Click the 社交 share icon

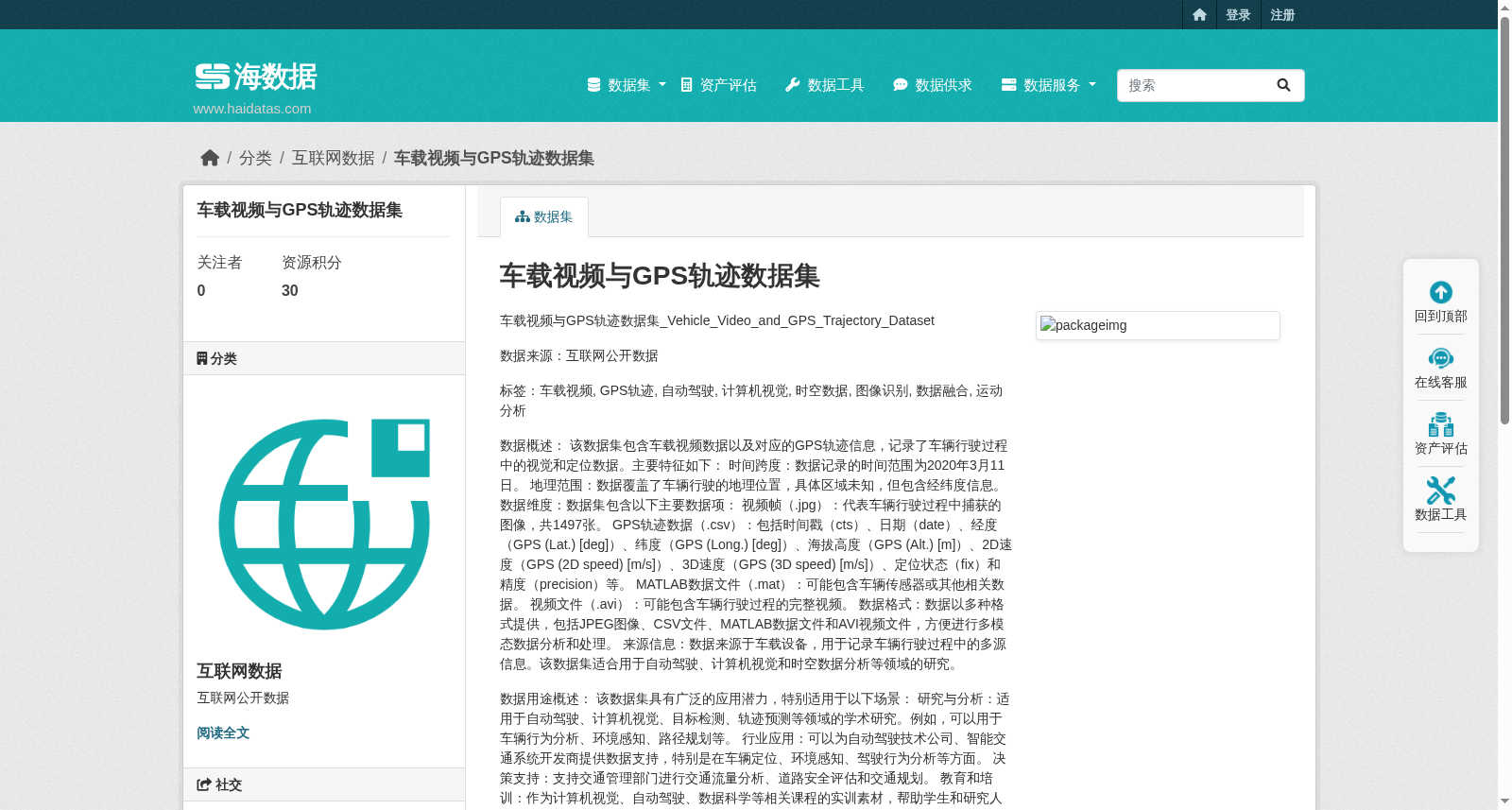(203, 784)
